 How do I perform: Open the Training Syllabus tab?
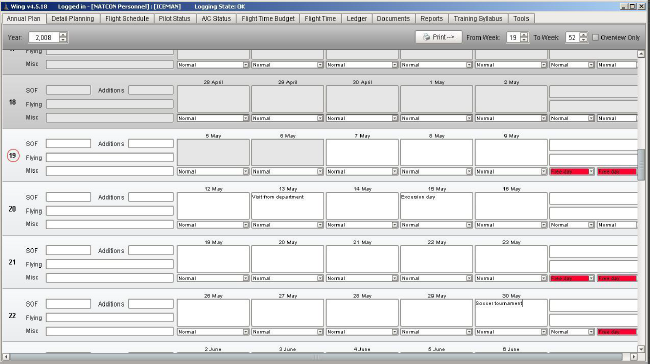478,19
